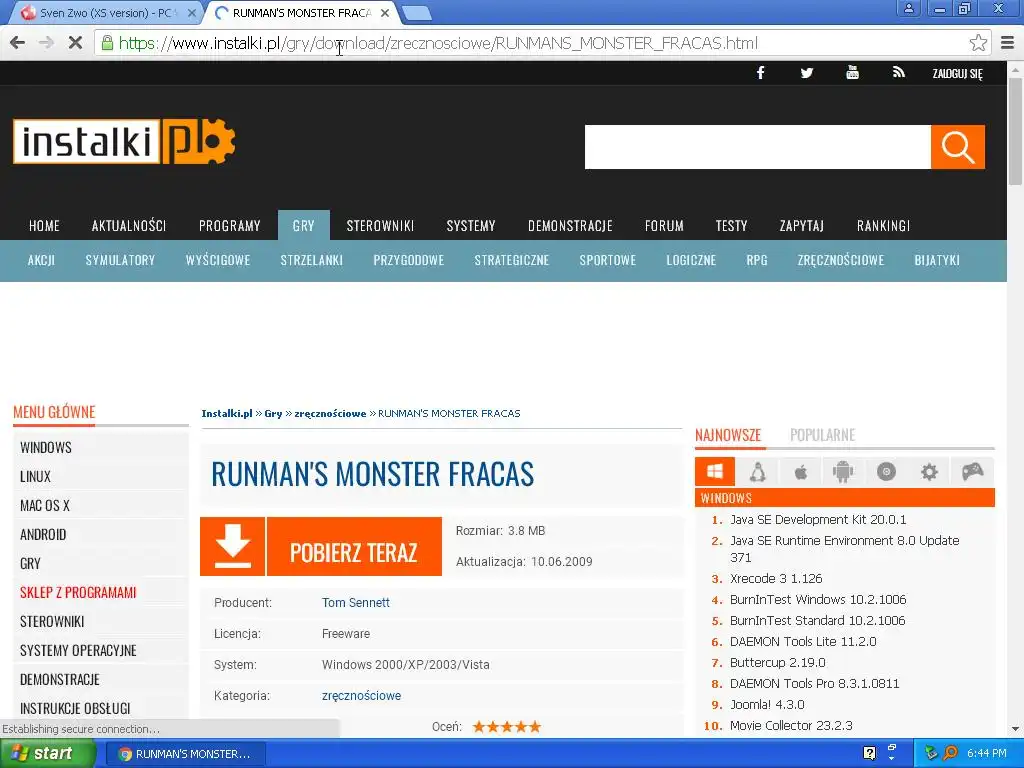Click the Chrome user profile icon

click(908, 8)
